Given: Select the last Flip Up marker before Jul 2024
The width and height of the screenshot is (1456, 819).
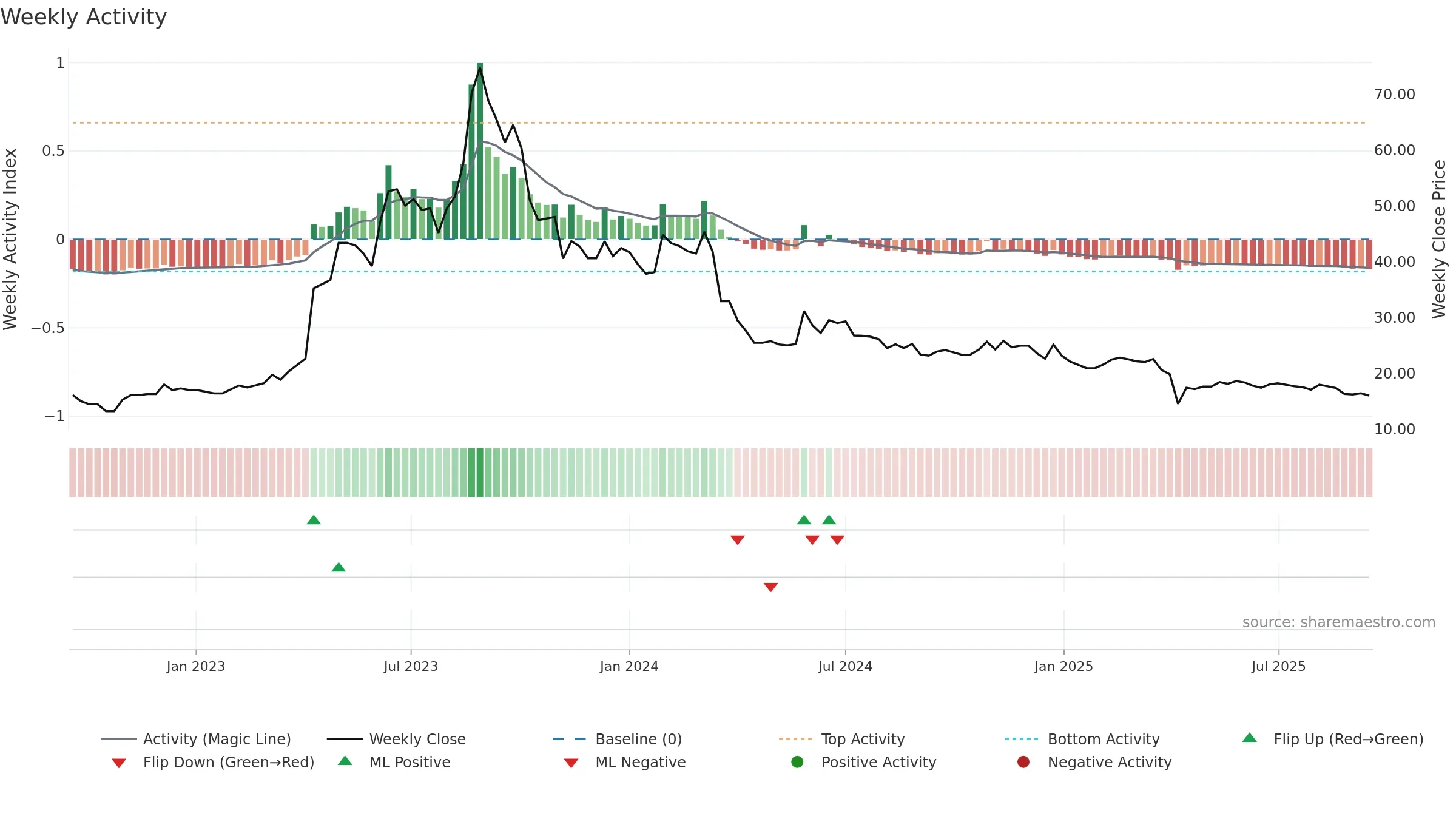Looking at the screenshot, I should pyautogui.click(x=829, y=520).
